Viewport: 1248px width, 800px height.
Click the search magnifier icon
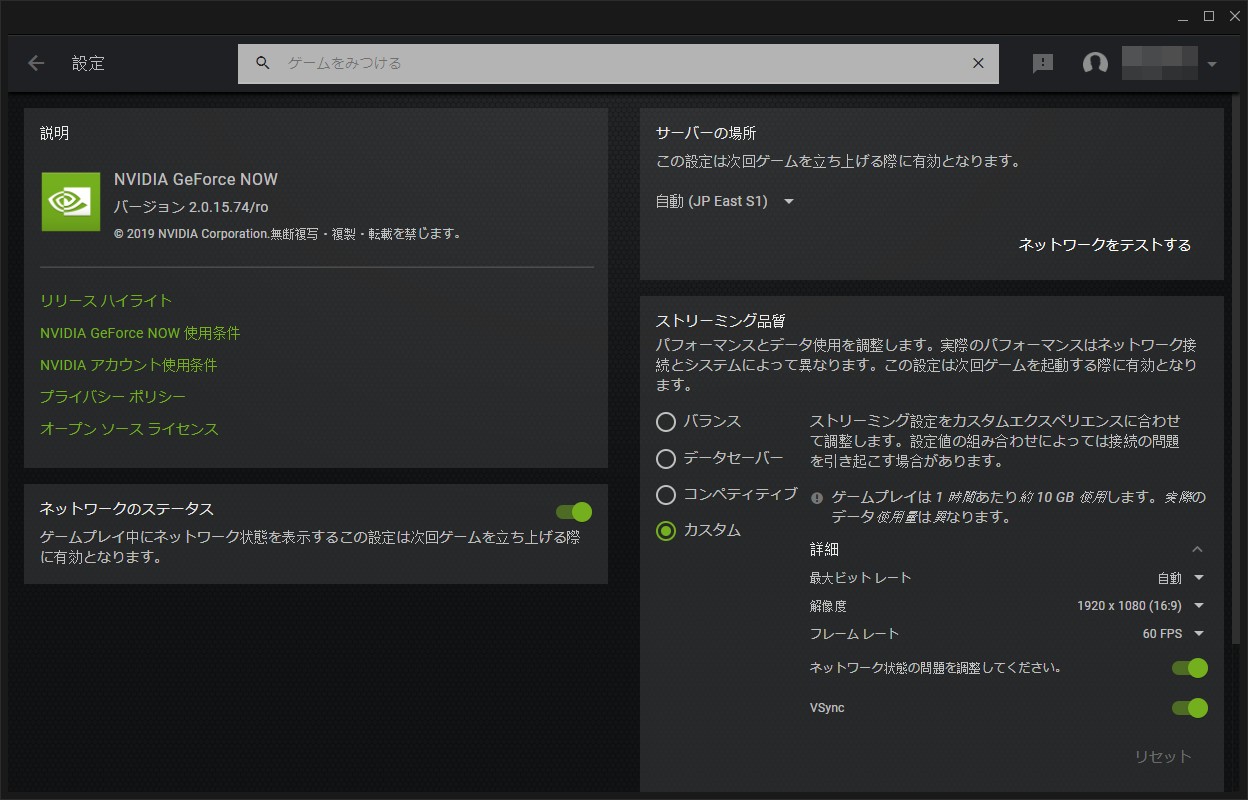tap(263, 63)
